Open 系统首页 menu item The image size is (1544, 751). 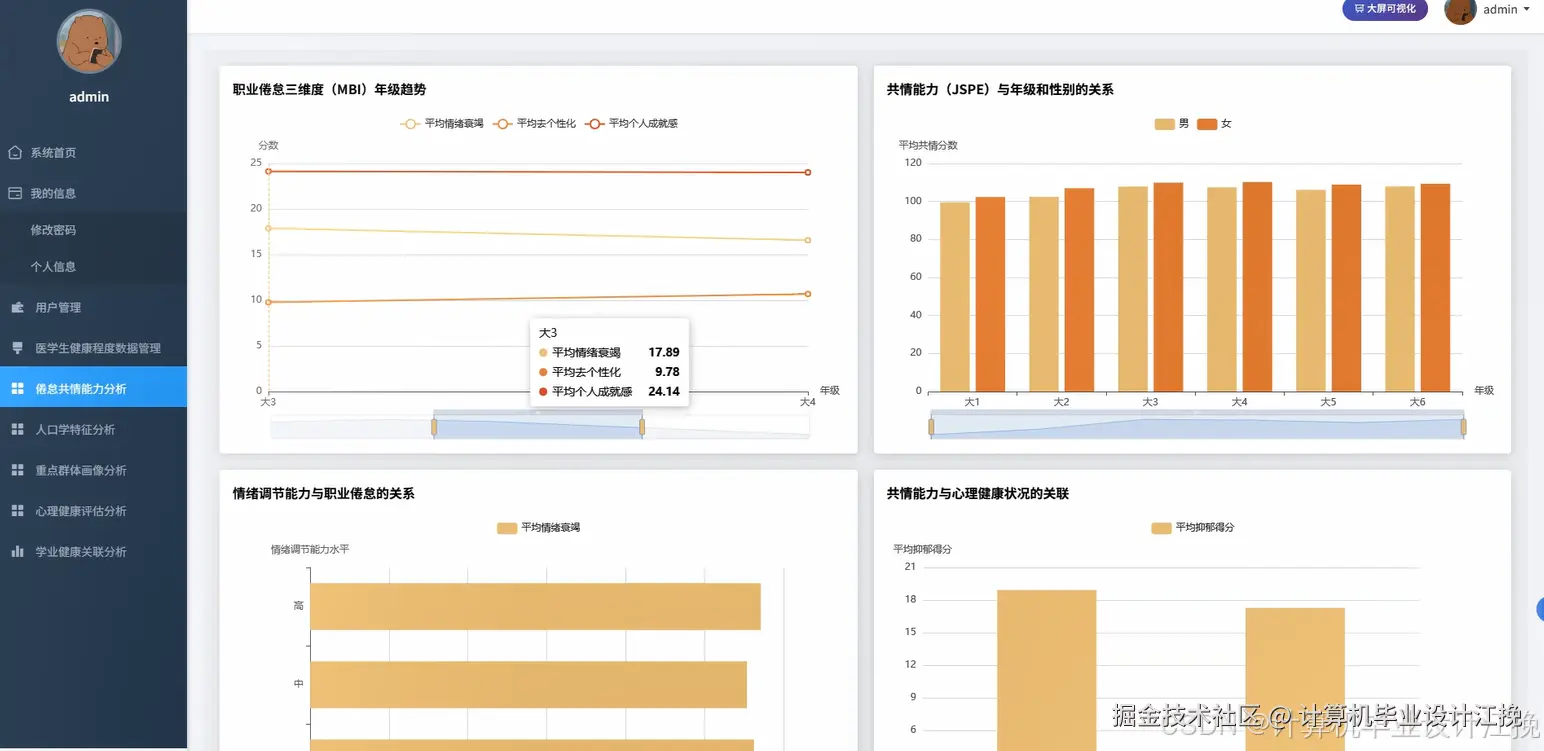93,153
